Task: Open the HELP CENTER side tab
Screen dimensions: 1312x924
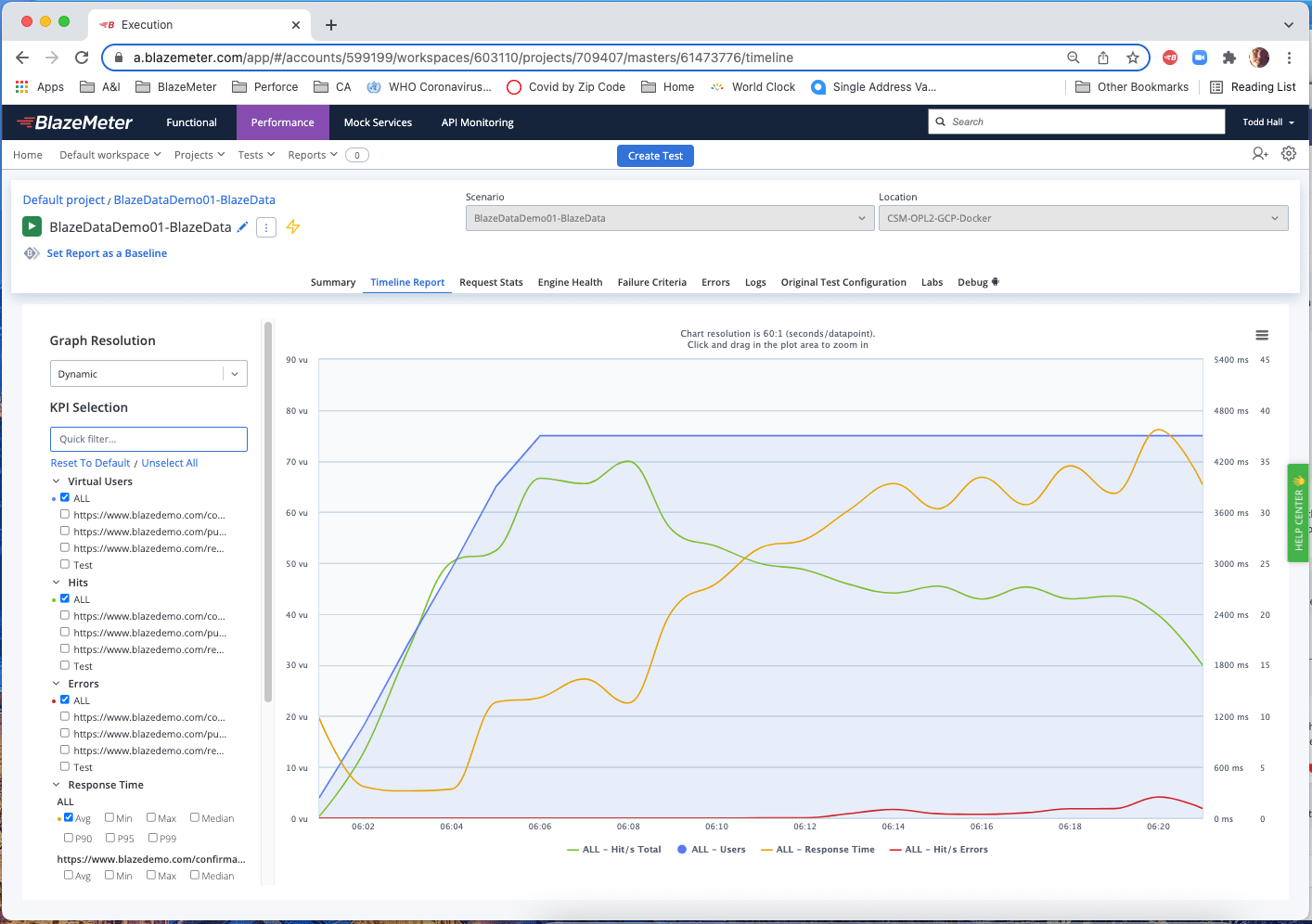Action: click(1298, 513)
